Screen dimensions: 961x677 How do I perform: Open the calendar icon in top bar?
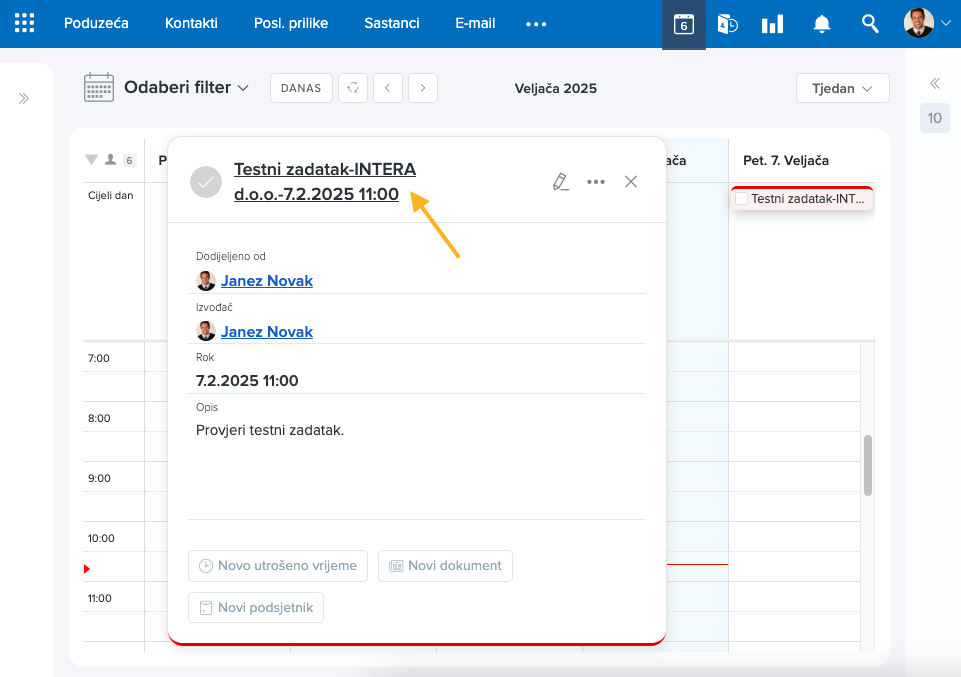tap(684, 24)
